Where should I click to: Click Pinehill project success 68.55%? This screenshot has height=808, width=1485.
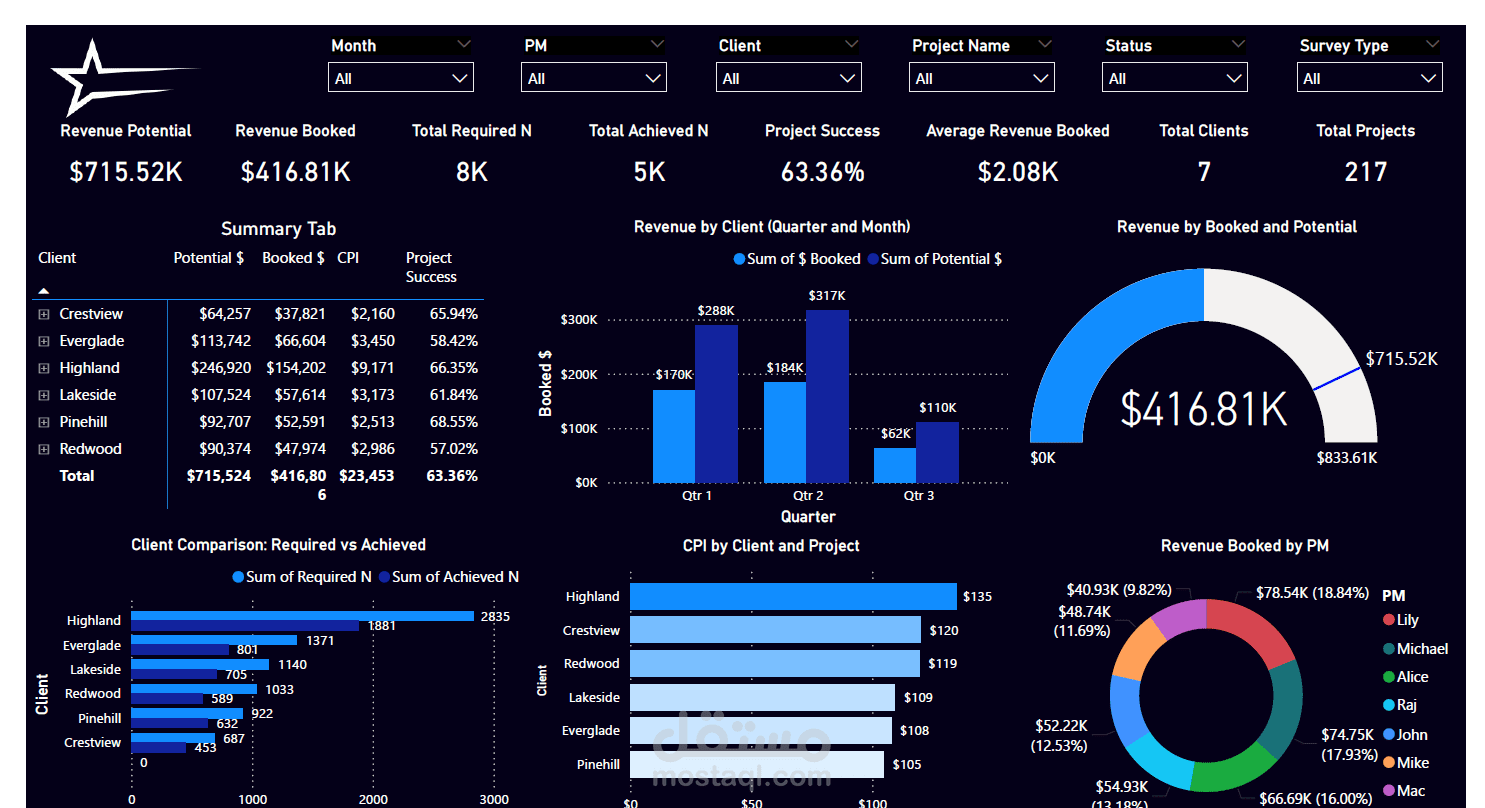click(x=454, y=422)
